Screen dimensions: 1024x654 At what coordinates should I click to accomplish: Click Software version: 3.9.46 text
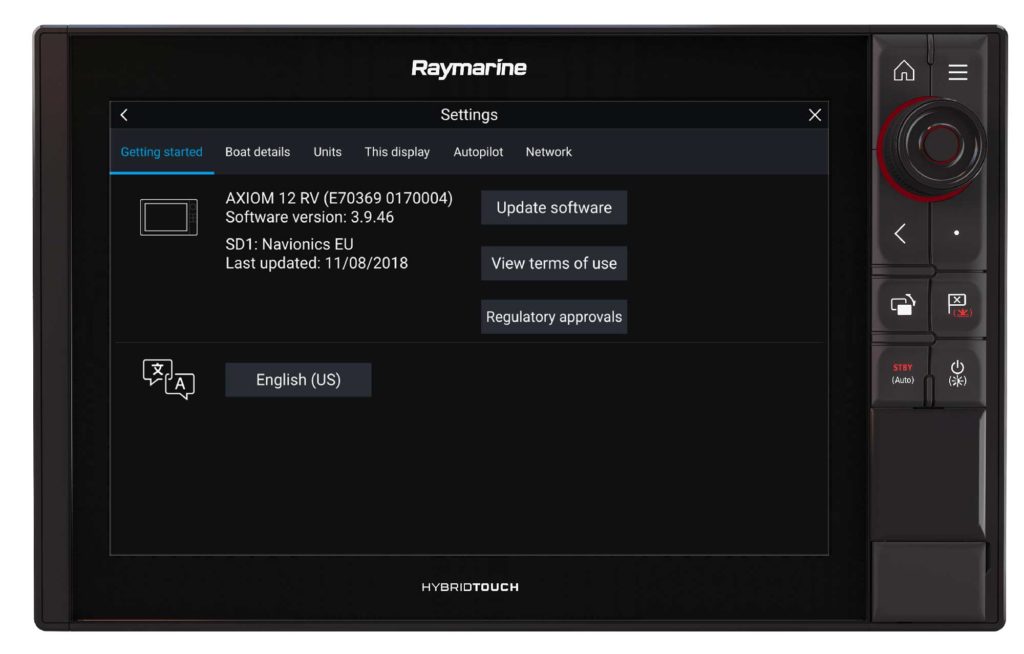click(x=310, y=217)
